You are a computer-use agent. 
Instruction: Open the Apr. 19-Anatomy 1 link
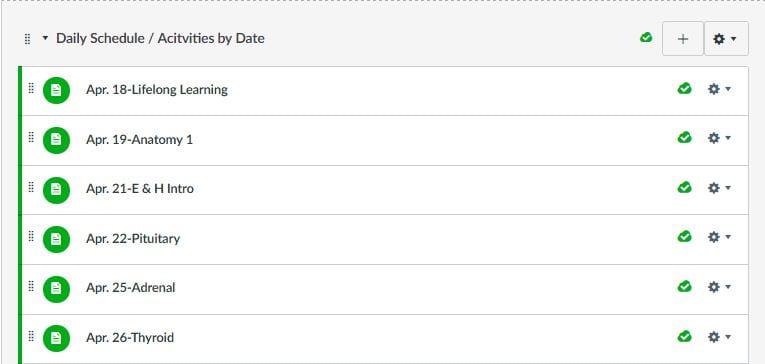click(x=139, y=140)
